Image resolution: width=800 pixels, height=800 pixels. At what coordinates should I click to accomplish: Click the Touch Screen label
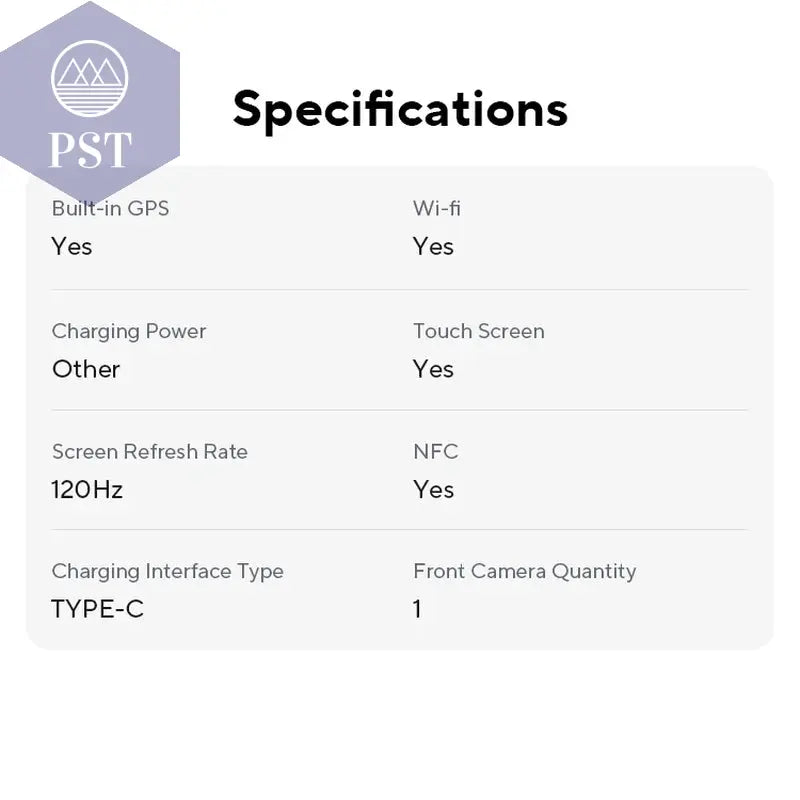479,331
